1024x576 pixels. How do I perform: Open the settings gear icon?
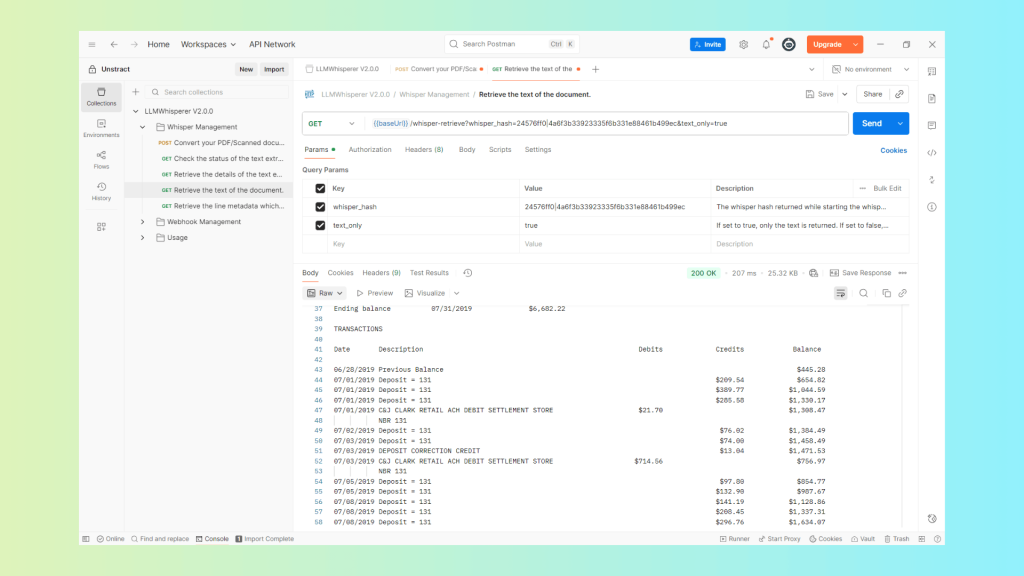(743, 44)
